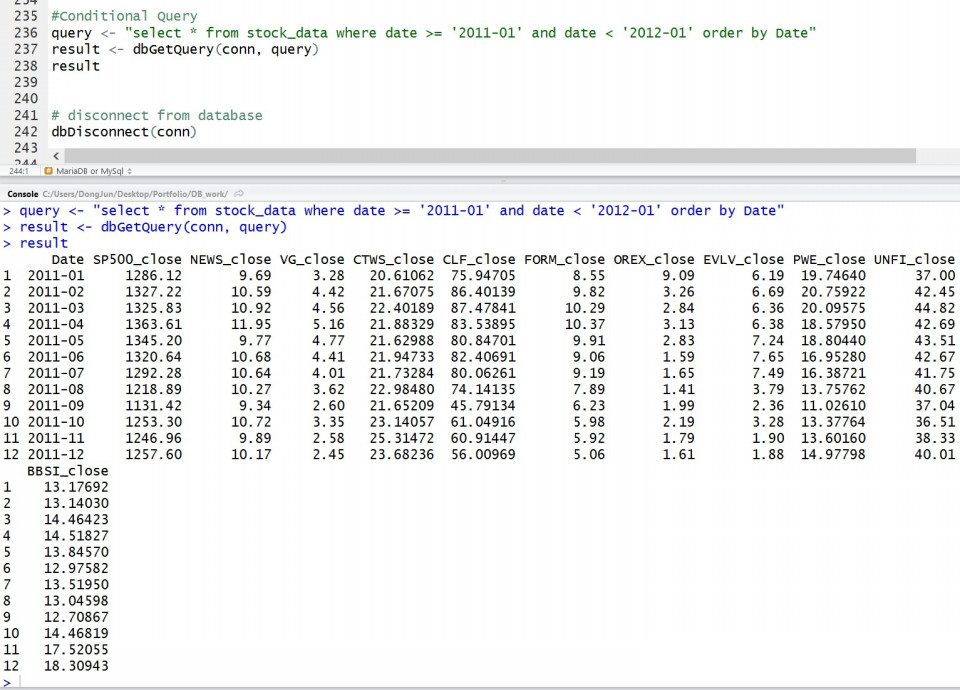Viewport: 960px width, 690px height.
Task: Click BBSI_close value 18.30943
Action: click(76, 666)
